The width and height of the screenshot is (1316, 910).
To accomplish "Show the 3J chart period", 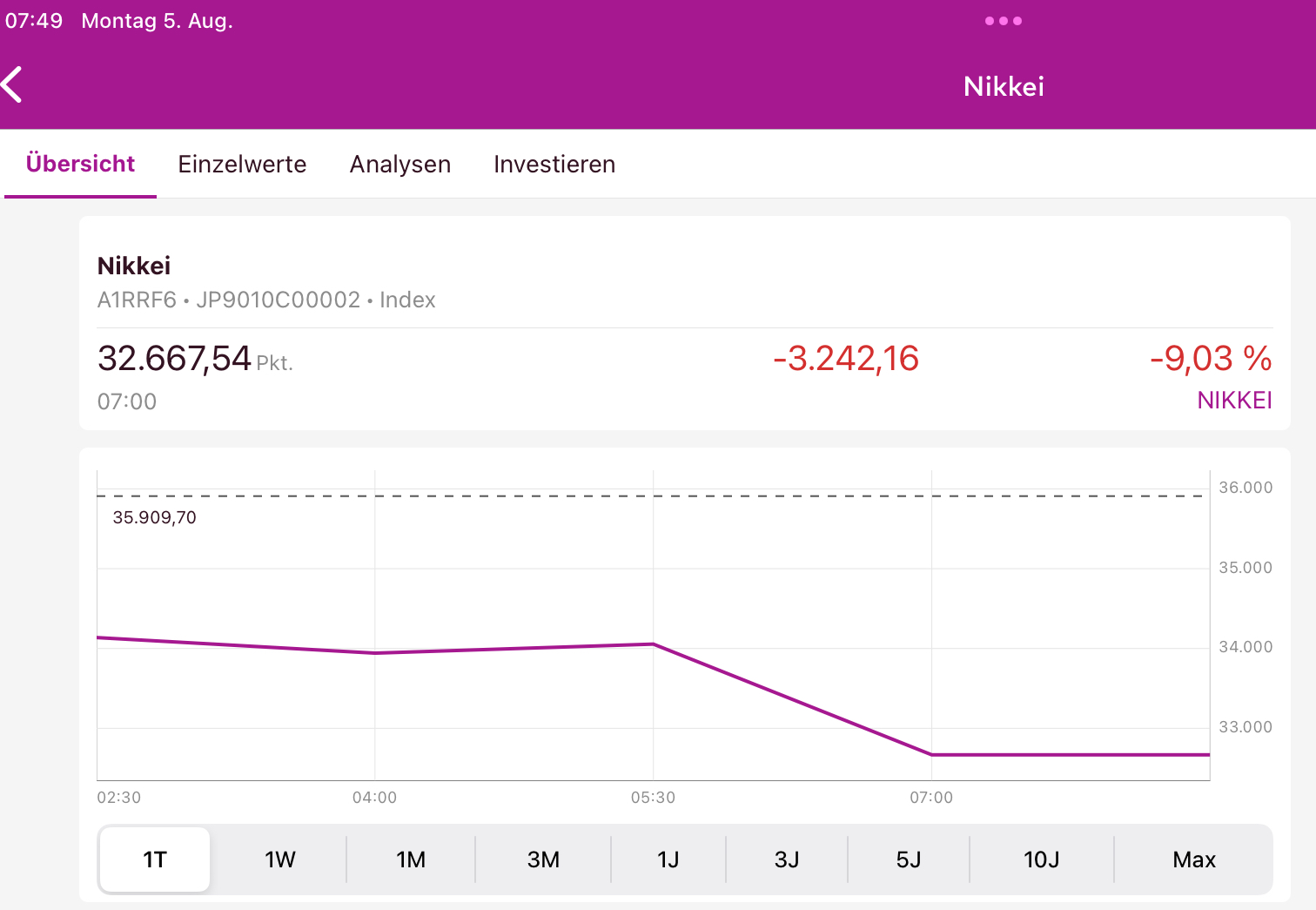I will pyautogui.click(x=787, y=859).
